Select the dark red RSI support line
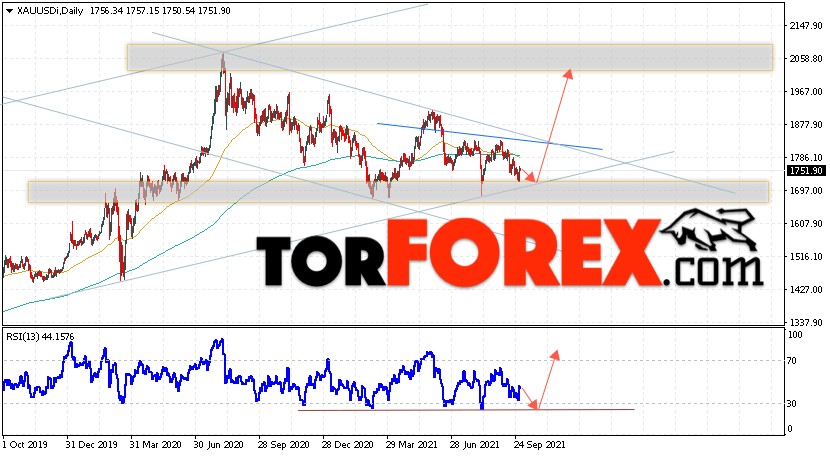 [x=466, y=409]
